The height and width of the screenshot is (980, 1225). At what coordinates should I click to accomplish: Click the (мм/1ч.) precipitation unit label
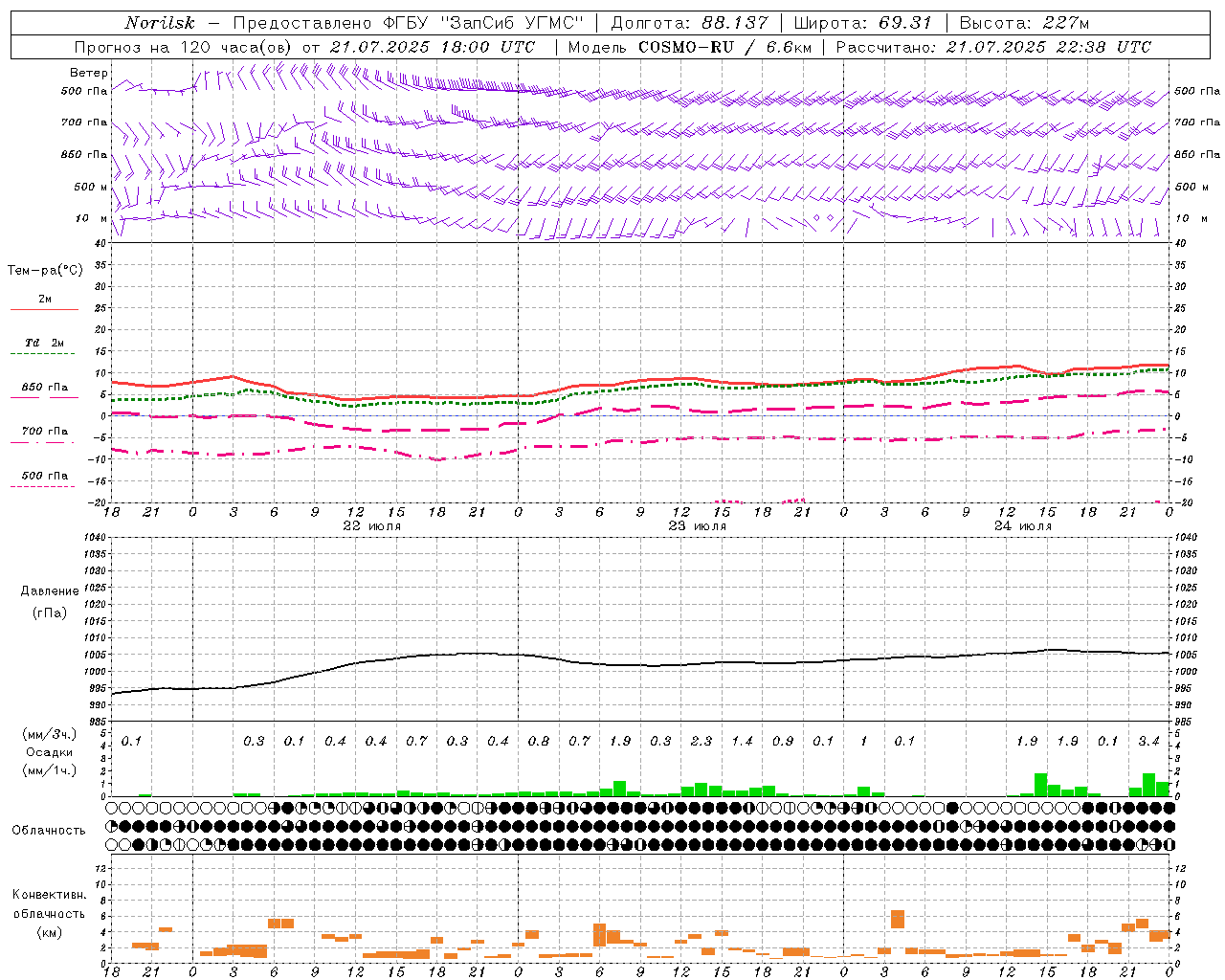(49, 770)
